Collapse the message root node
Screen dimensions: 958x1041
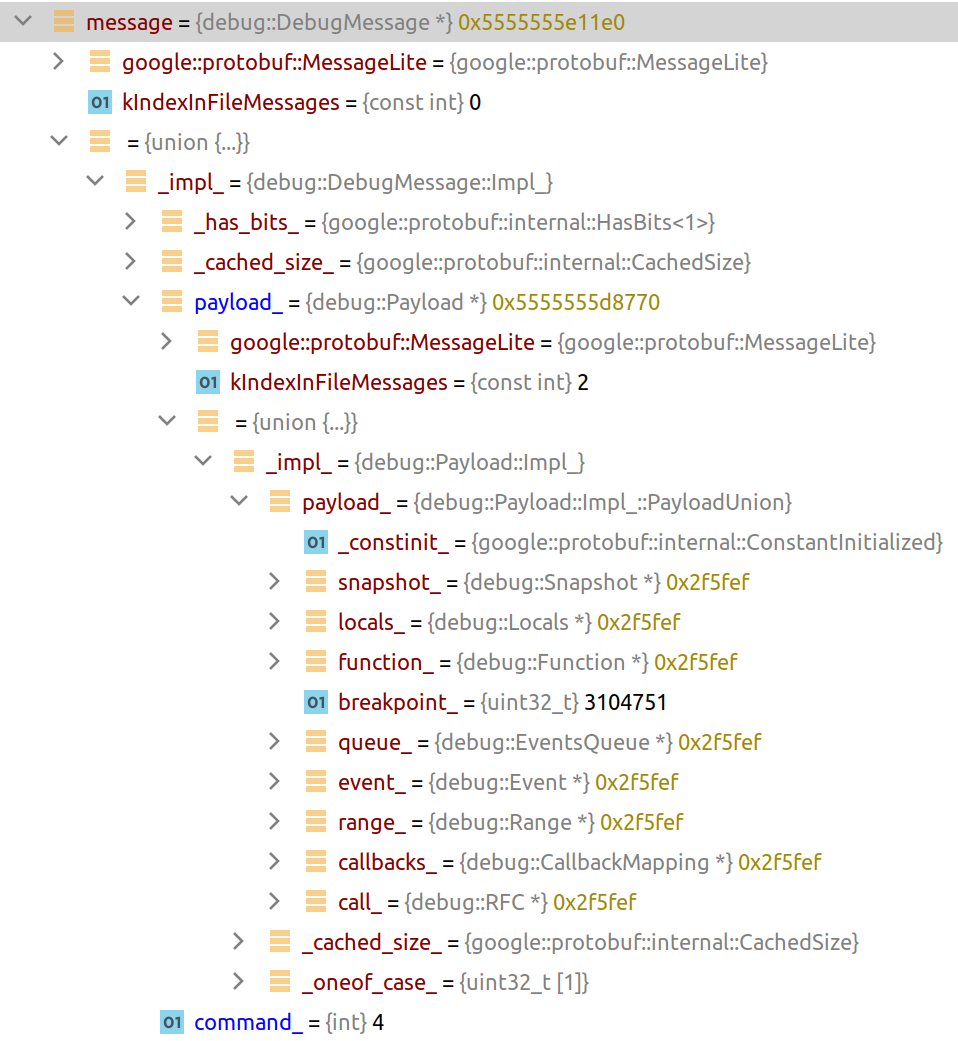click(22, 22)
